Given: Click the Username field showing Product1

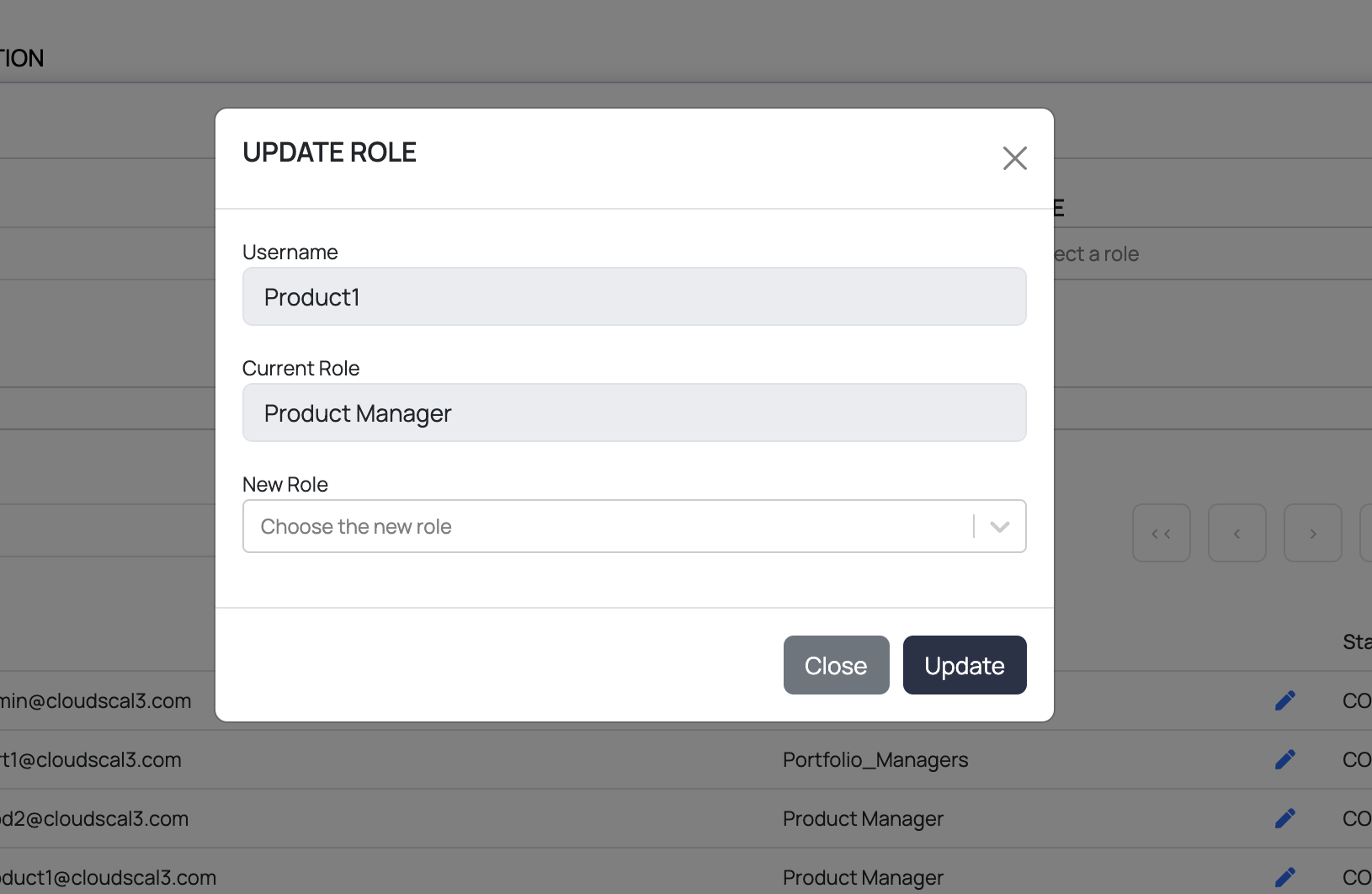Looking at the screenshot, I should (634, 297).
